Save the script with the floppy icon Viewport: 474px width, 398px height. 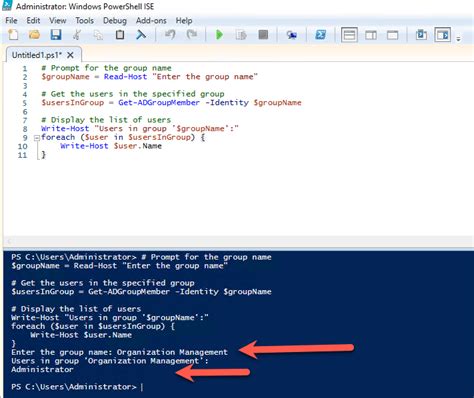pos(56,35)
